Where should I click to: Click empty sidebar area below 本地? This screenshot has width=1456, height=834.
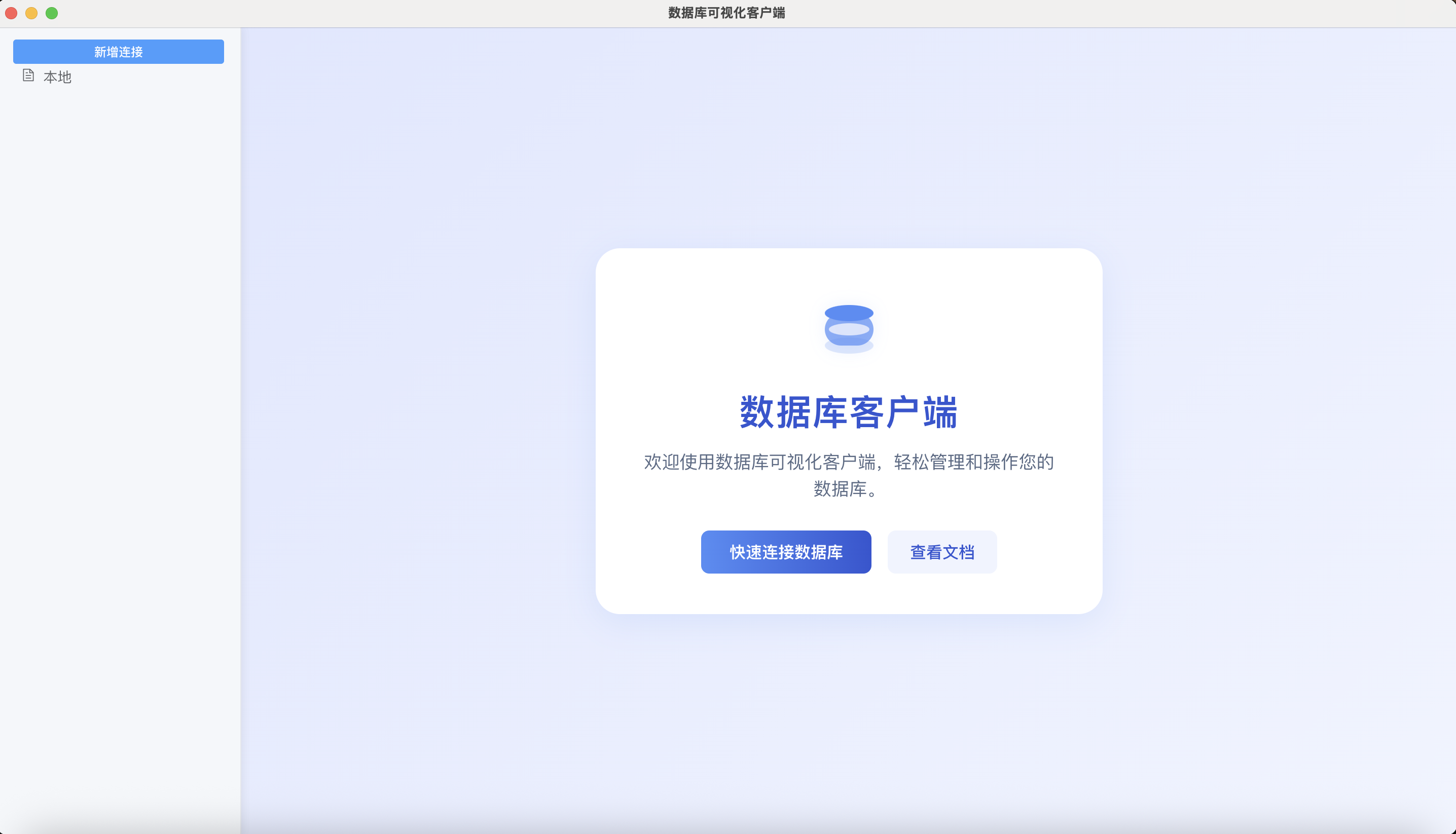pos(119,401)
